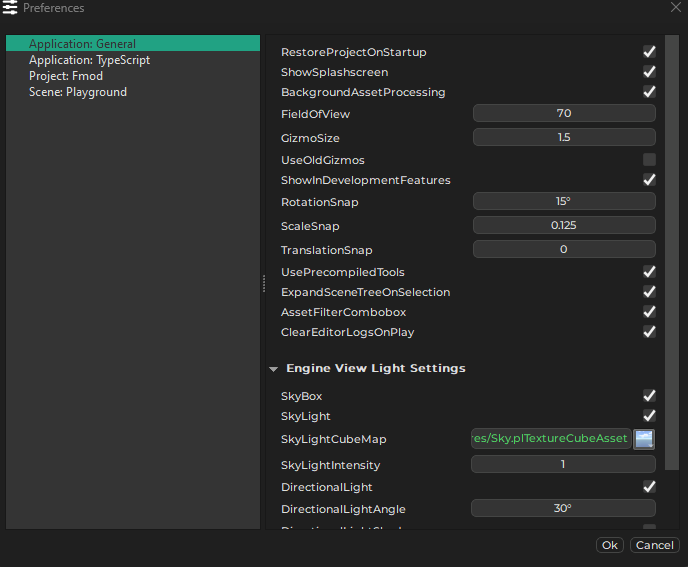Uncheck the ShowSplashscreen option
The width and height of the screenshot is (688, 567).
[649, 72]
